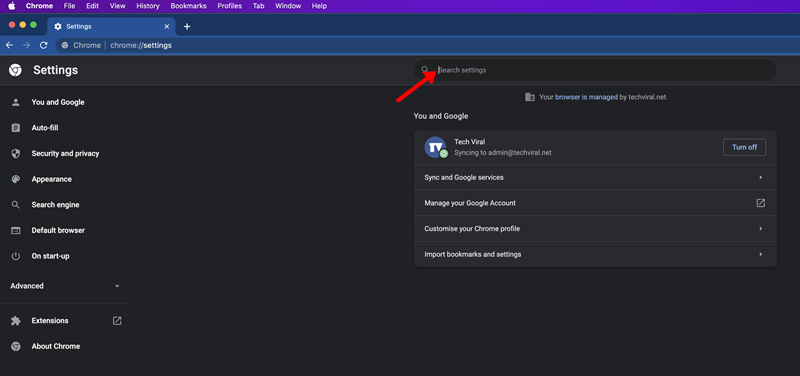The height and width of the screenshot is (376, 800).
Task: Open the Profiles menu
Action: (230, 6)
